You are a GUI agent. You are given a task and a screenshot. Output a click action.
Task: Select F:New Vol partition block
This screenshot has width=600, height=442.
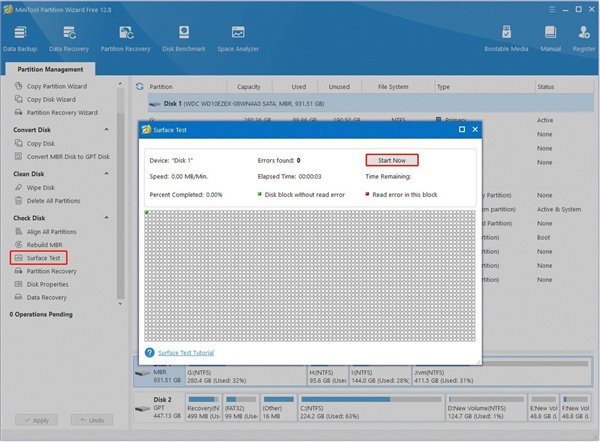[575, 408]
